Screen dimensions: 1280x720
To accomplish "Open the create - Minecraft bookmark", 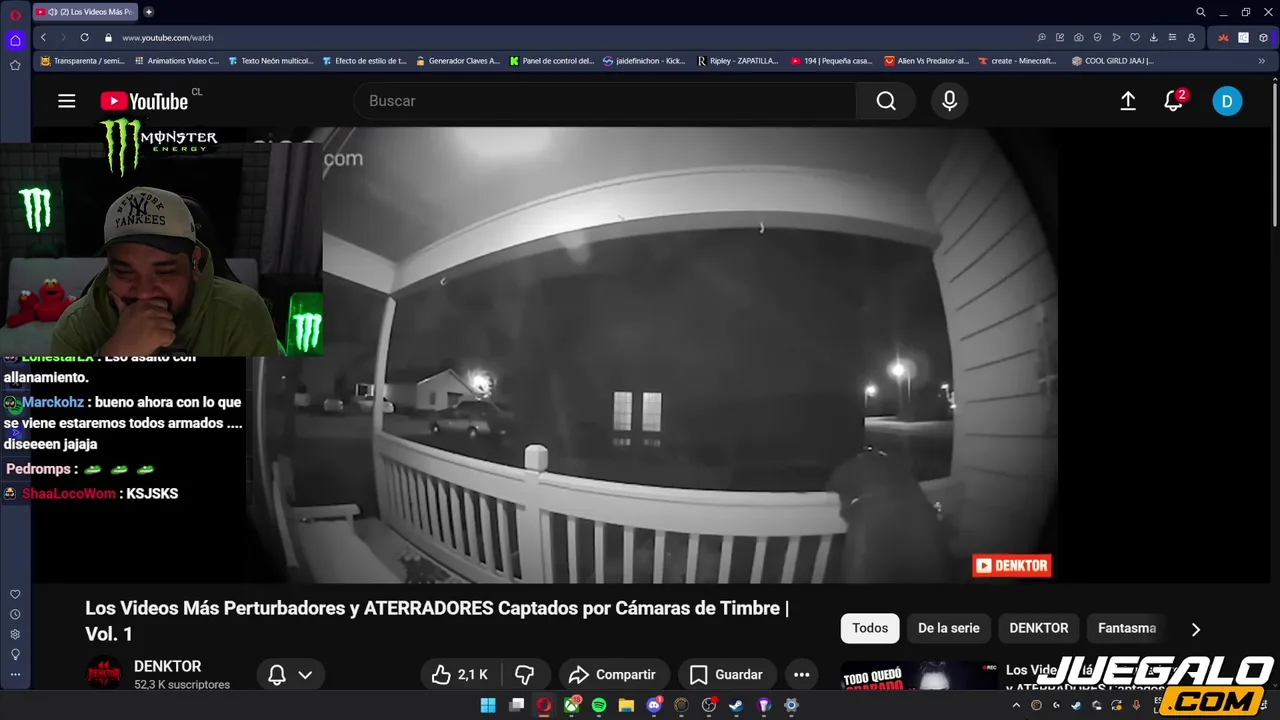I will point(1017,61).
